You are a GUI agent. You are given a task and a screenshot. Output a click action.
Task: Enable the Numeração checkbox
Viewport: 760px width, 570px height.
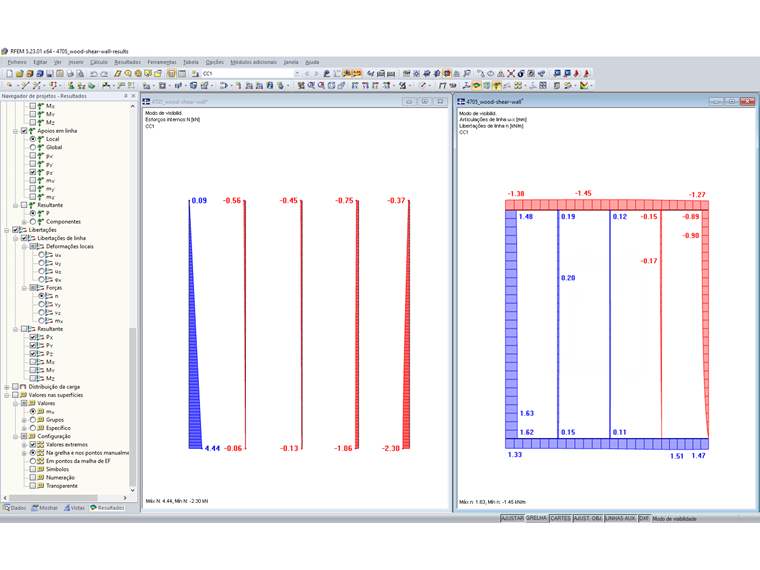33,477
